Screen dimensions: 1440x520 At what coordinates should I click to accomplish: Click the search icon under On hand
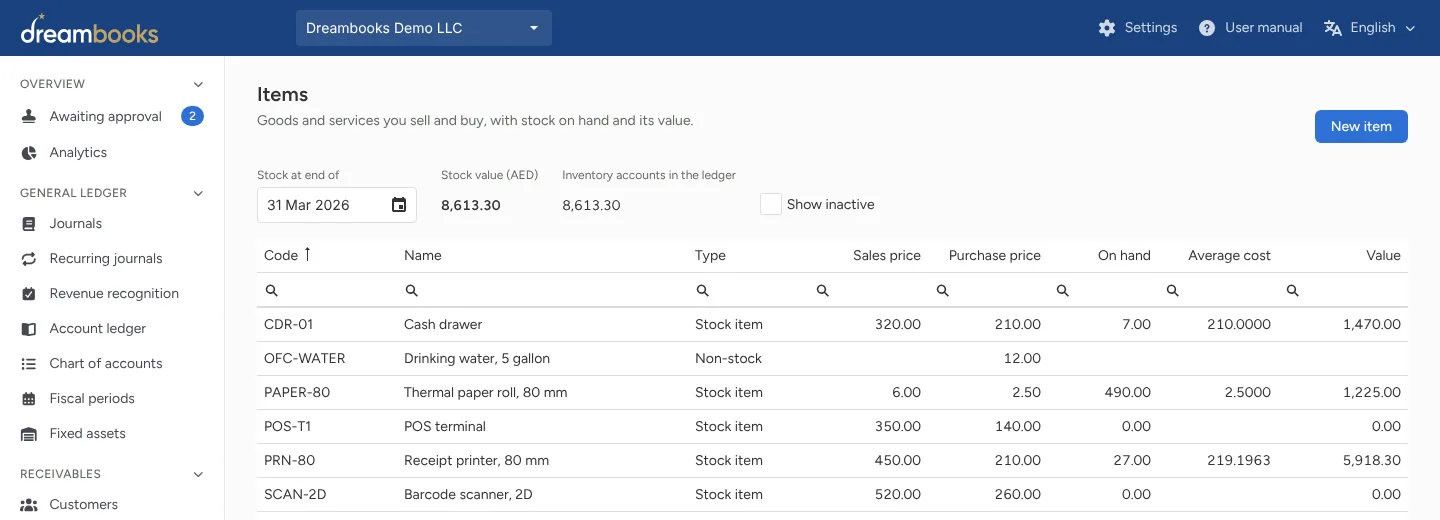pos(1062,290)
